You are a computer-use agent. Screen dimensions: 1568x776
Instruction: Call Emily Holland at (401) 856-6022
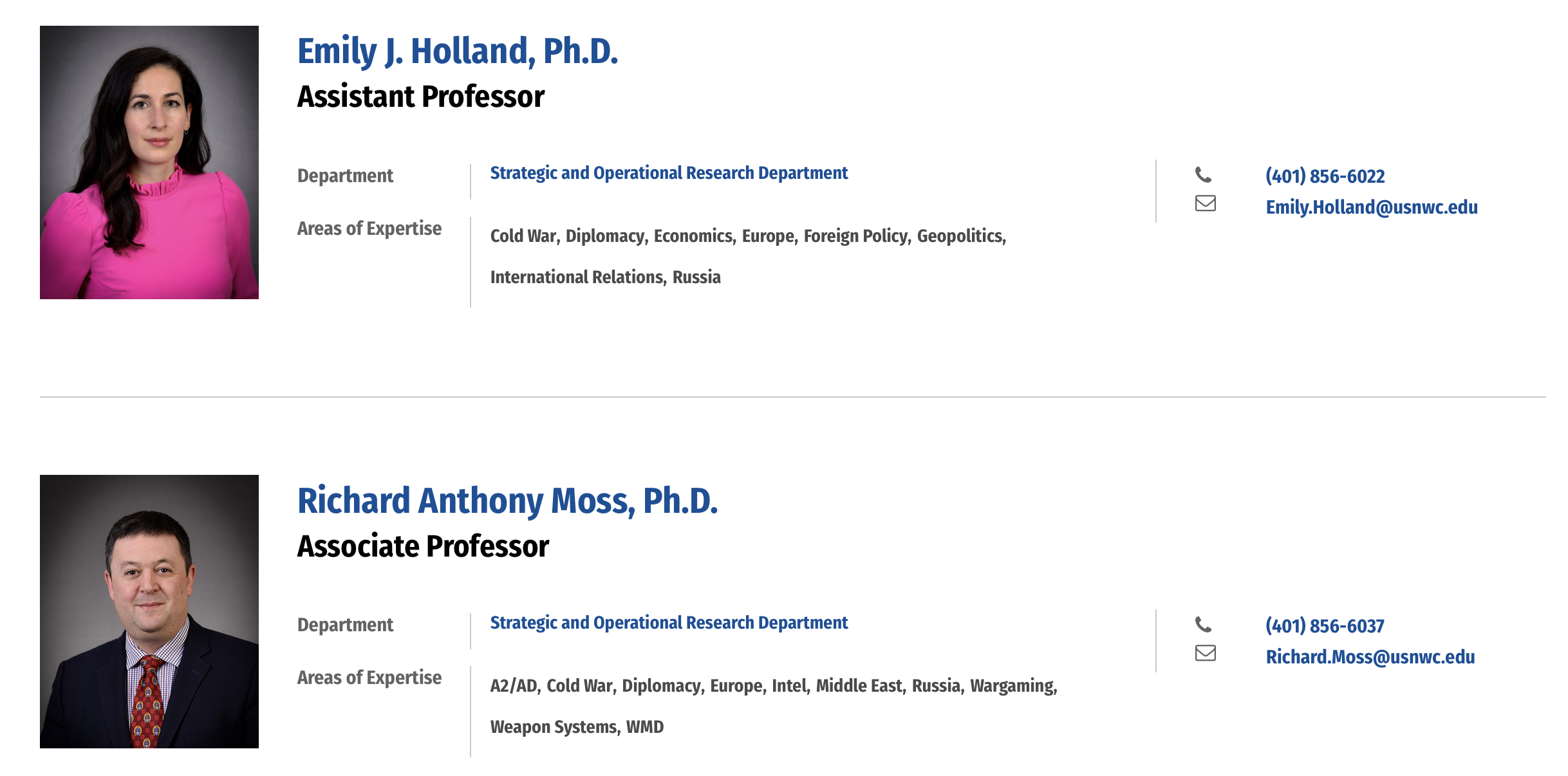(1325, 176)
